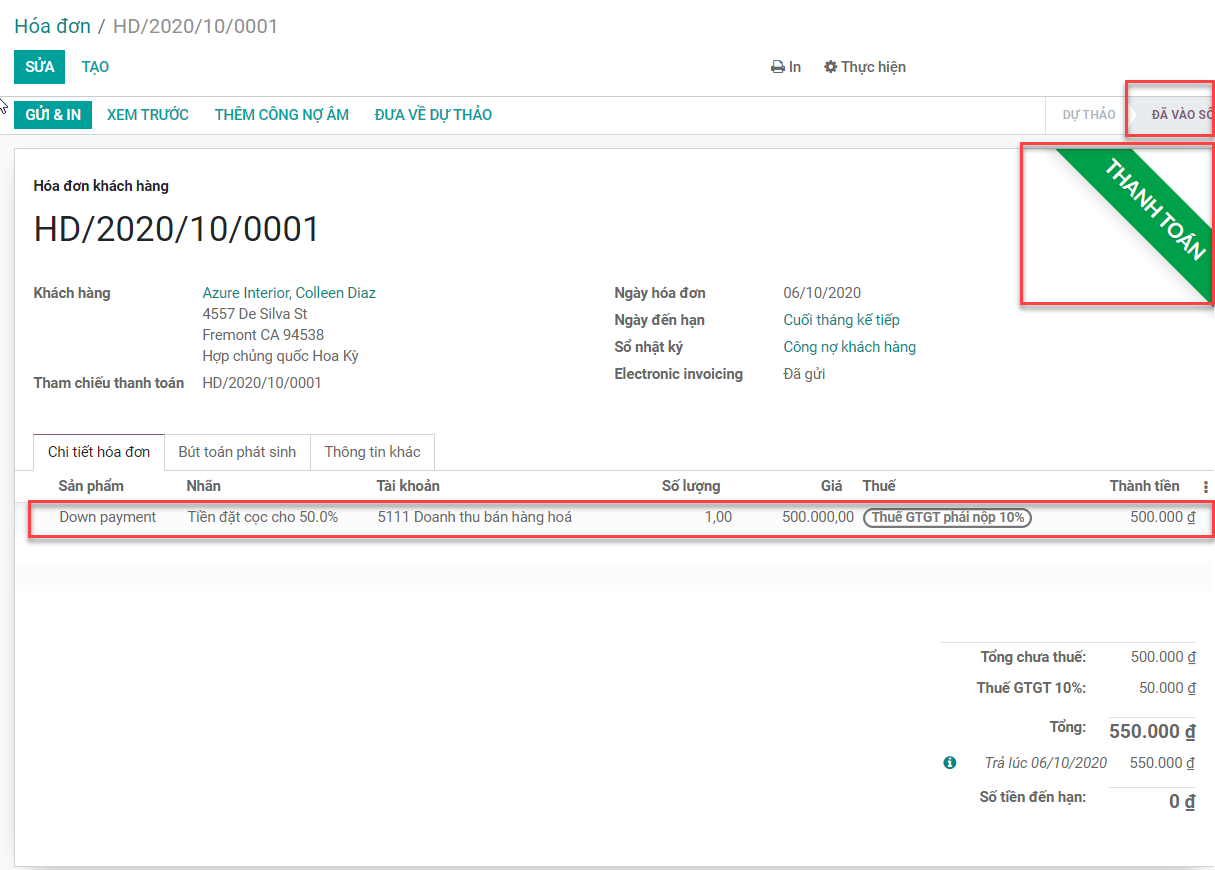The width and height of the screenshot is (1215, 870).
Task: Select the DỰ THẢO status stage
Action: click(x=1088, y=115)
